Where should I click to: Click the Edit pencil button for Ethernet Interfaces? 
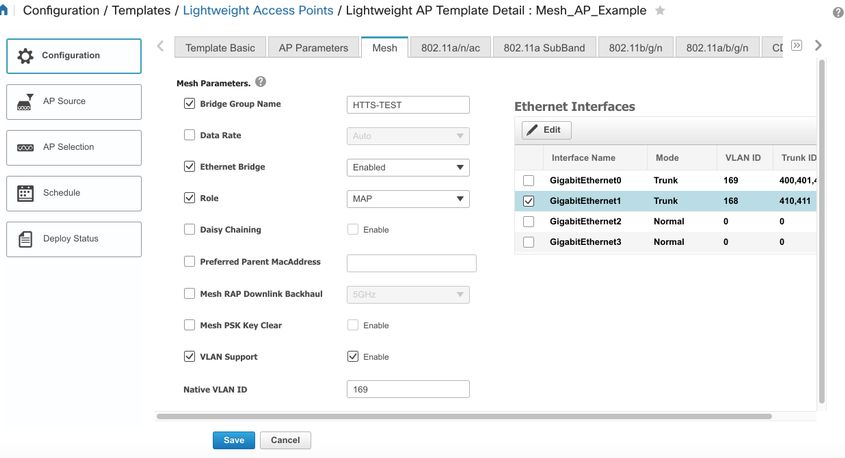pyautogui.click(x=546, y=130)
